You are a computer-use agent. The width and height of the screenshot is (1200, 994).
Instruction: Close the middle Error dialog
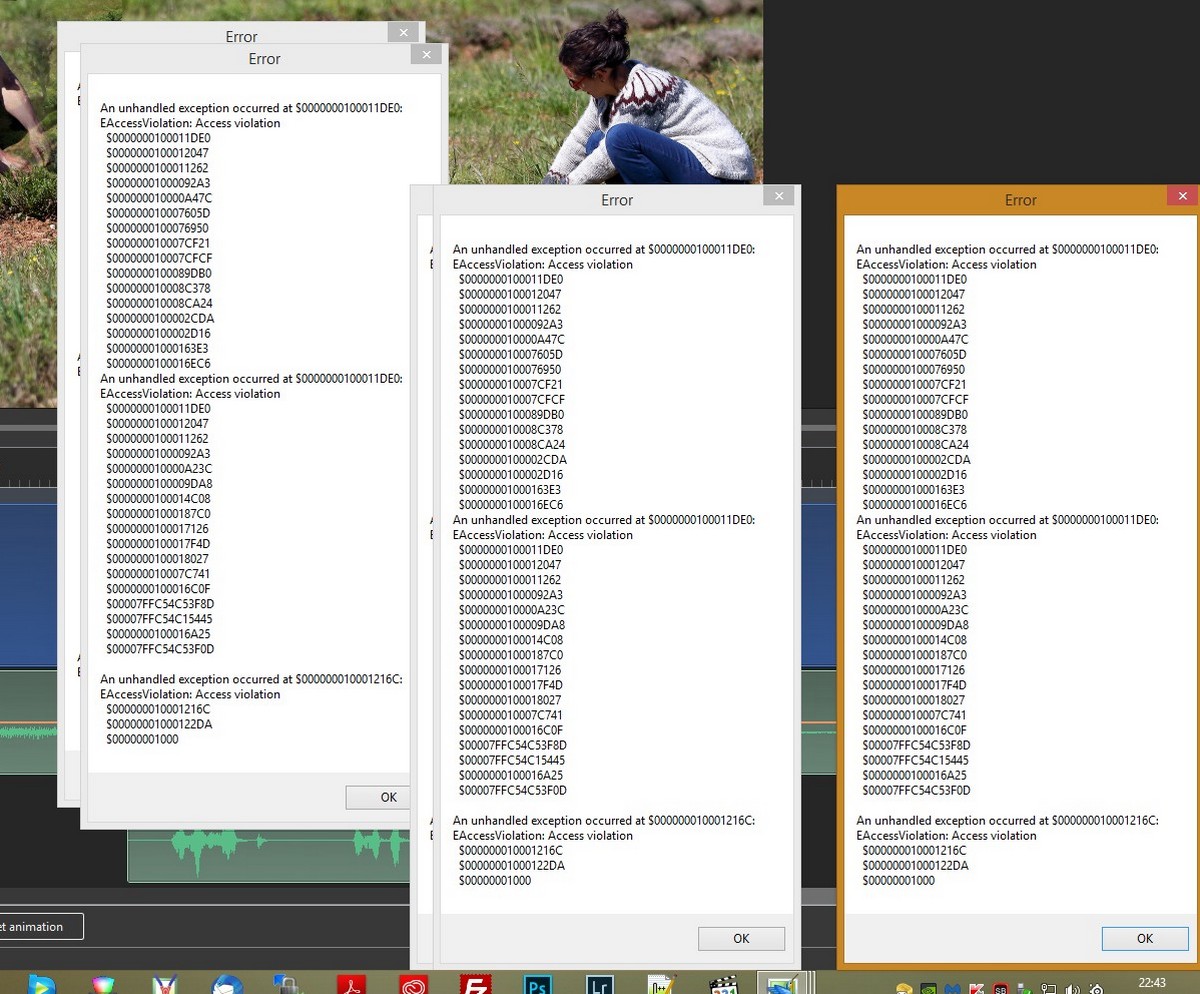click(778, 196)
